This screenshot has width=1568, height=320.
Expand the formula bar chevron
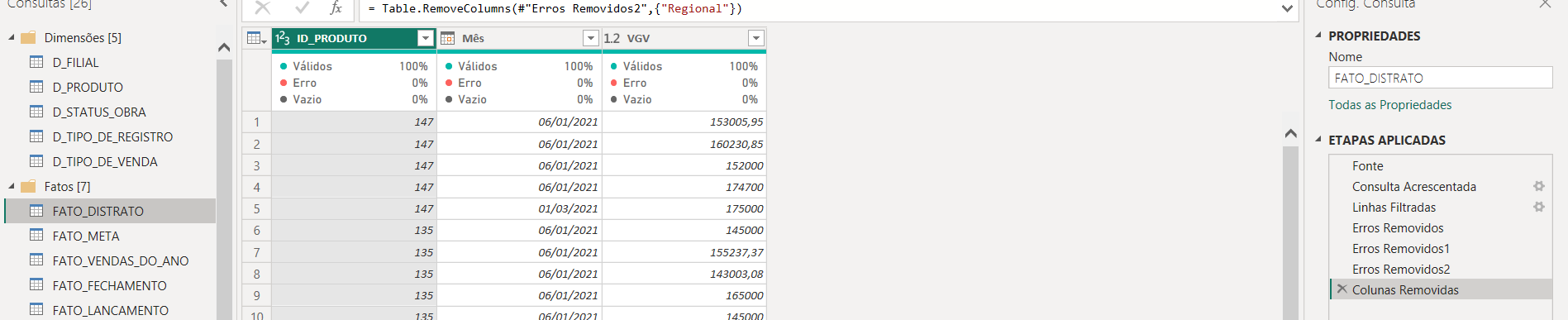(x=1287, y=8)
